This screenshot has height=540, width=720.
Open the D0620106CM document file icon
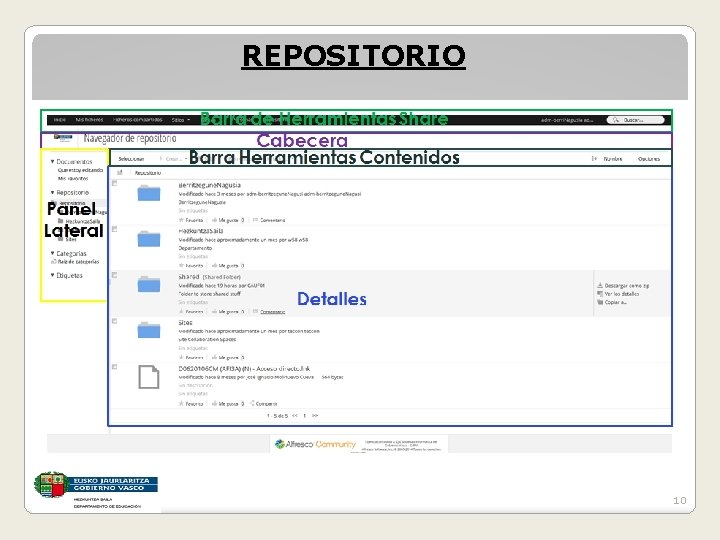[149, 377]
